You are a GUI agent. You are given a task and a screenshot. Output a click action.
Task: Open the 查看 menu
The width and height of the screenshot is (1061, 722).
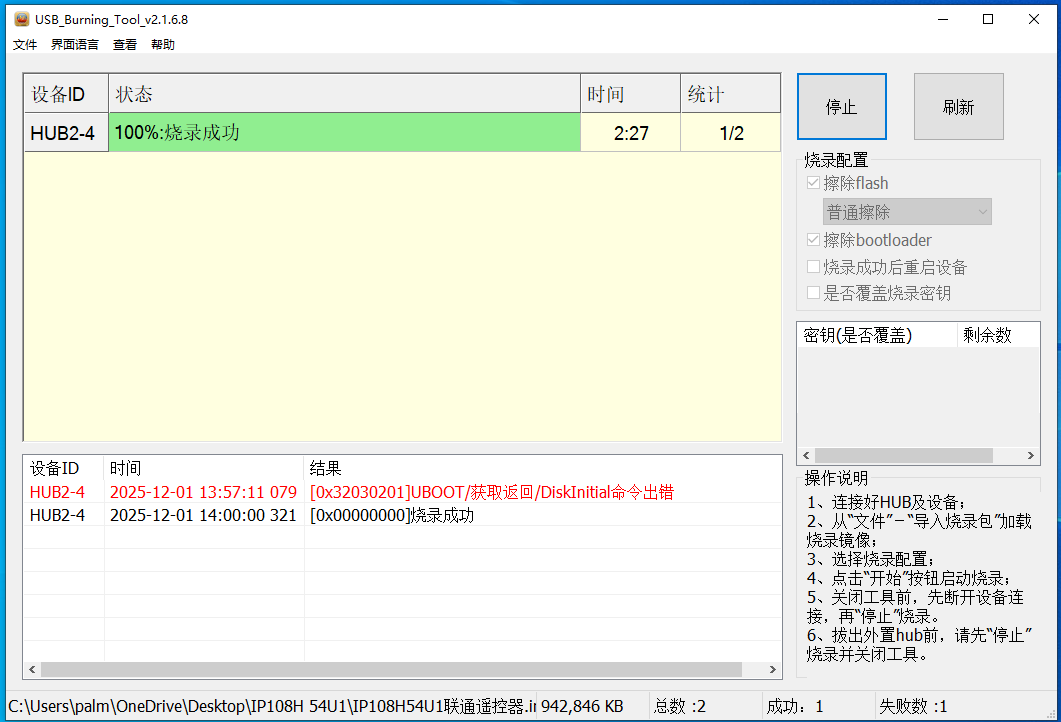tap(123, 44)
